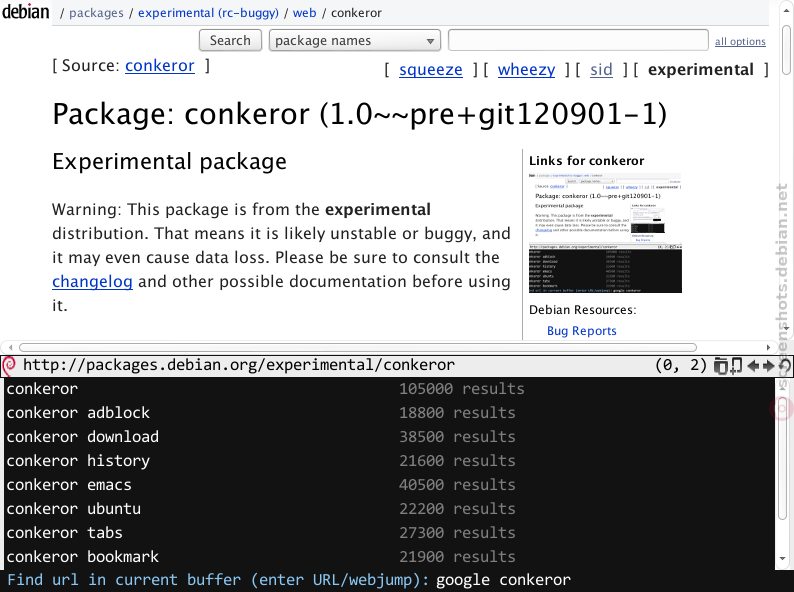Switch to the sid distribution
The image size is (794, 592).
601,69
